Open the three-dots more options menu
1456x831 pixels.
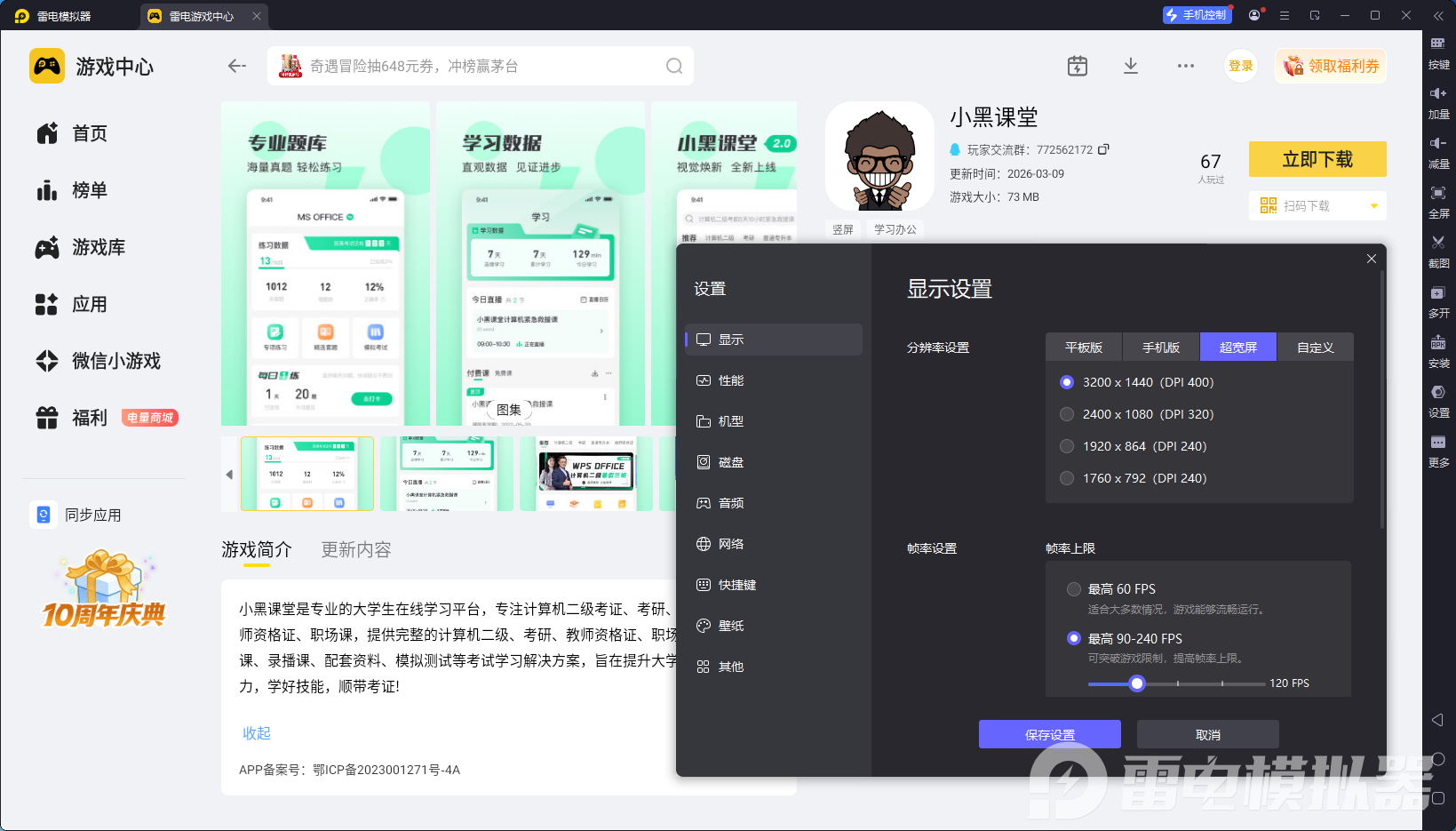click(x=1186, y=66)
